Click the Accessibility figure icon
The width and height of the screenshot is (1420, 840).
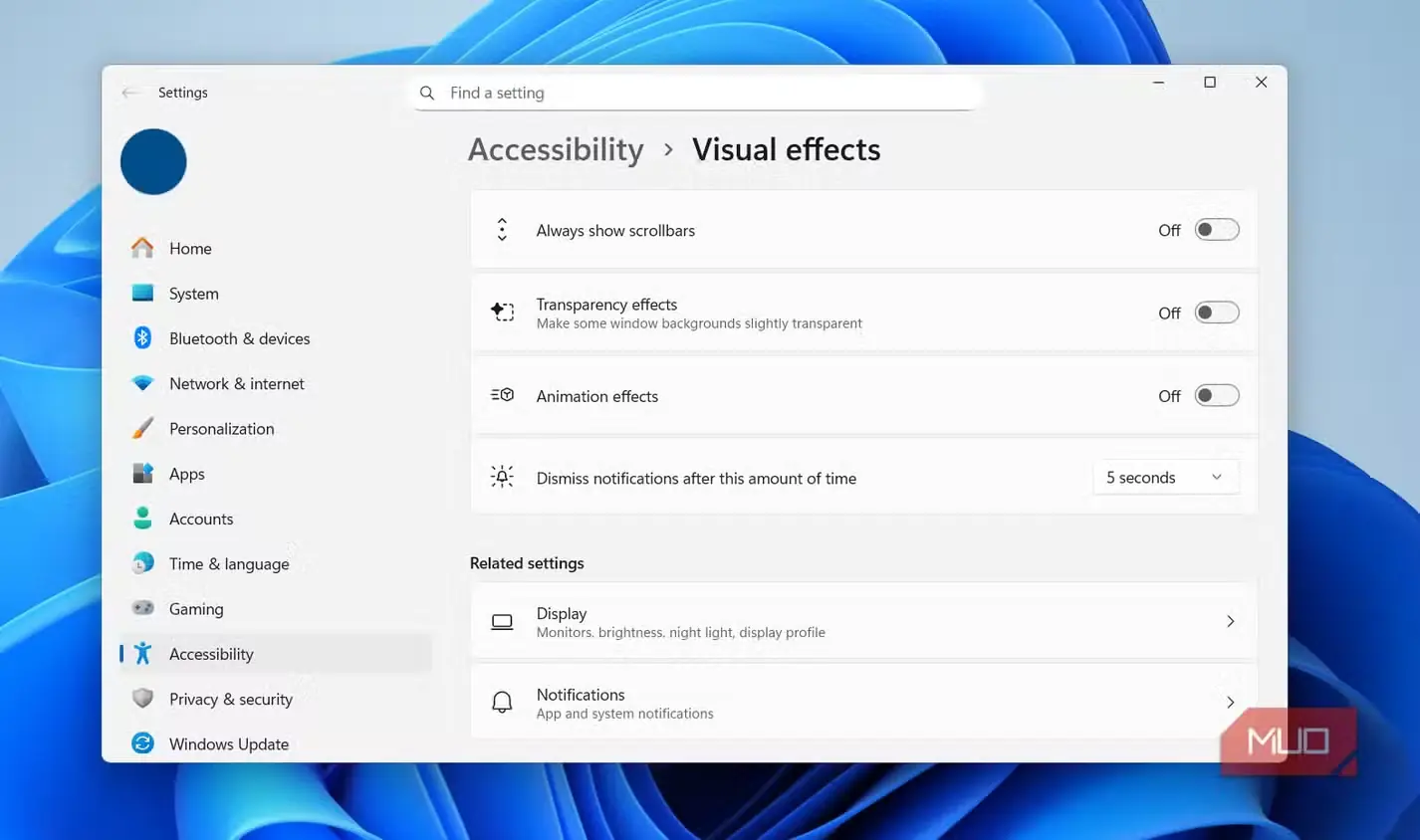pyautogui.click(x=142, y=653)
